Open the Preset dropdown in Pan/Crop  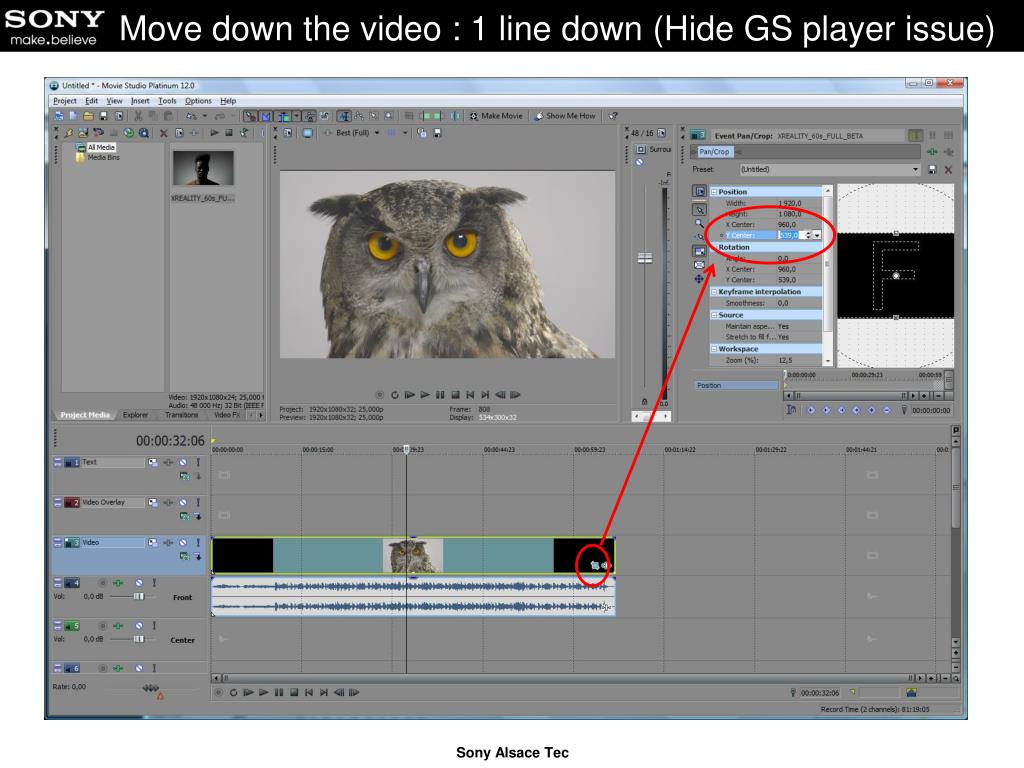914,170
